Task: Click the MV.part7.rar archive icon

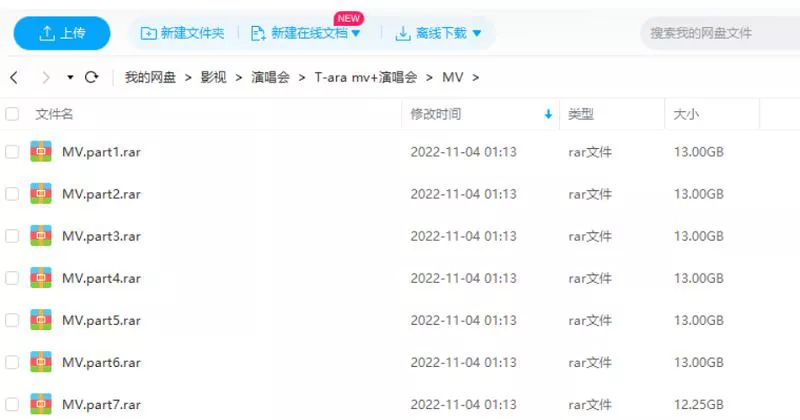Action: (x=41, y=403)
